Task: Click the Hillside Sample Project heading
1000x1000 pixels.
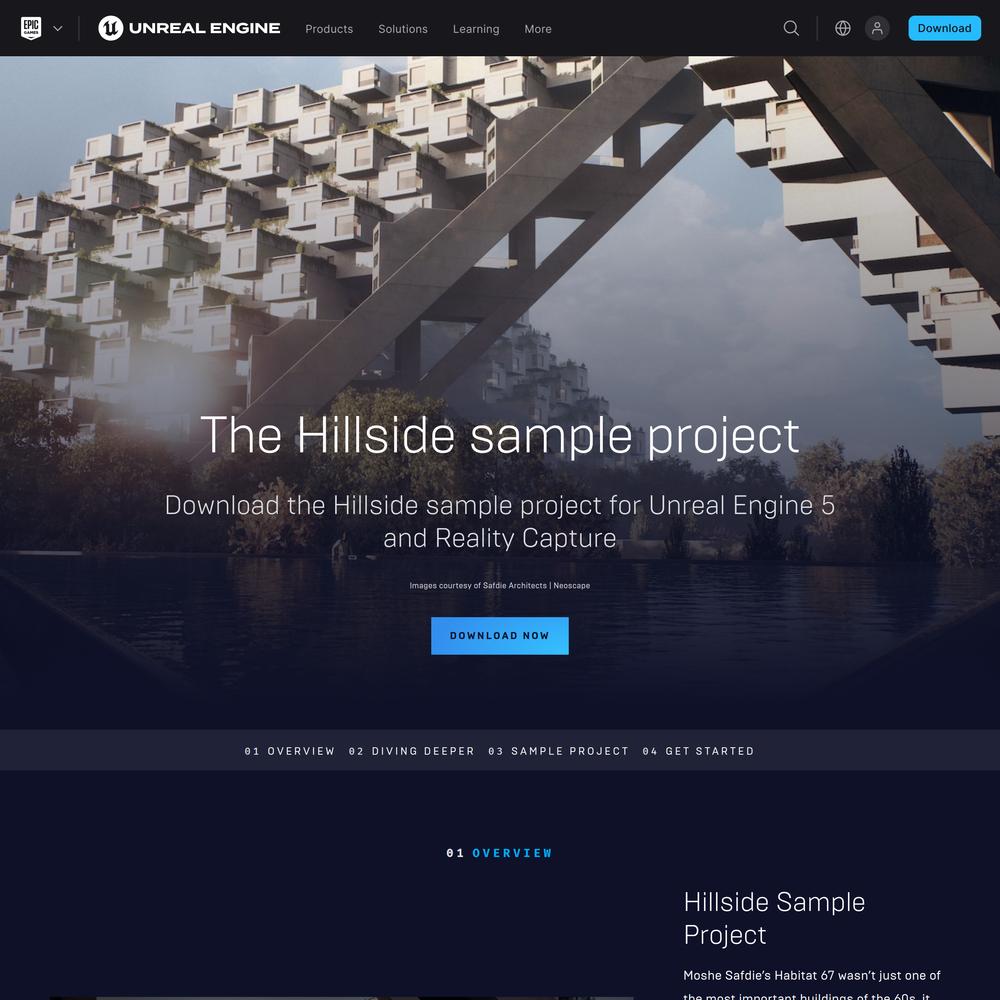Action: [x=774, y=918]
